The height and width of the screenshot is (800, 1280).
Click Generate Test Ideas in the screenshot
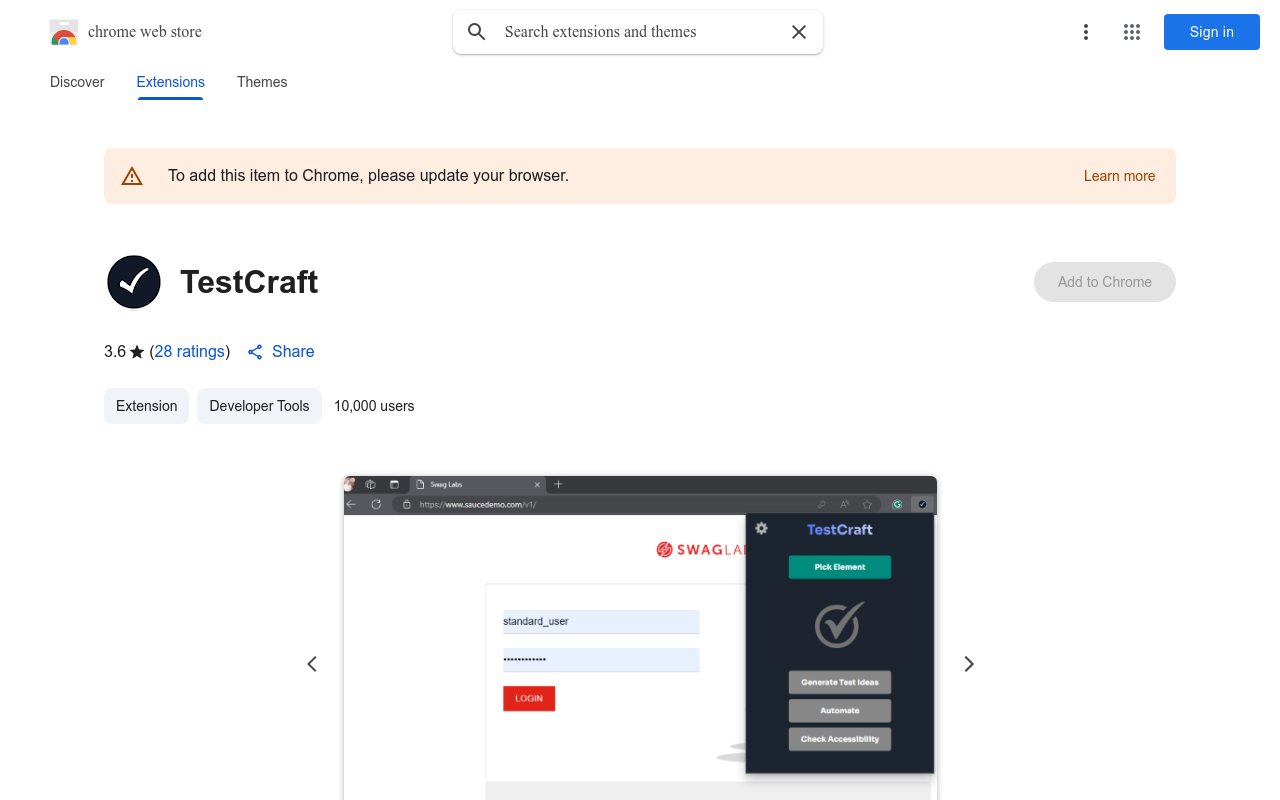coord(840,682)
